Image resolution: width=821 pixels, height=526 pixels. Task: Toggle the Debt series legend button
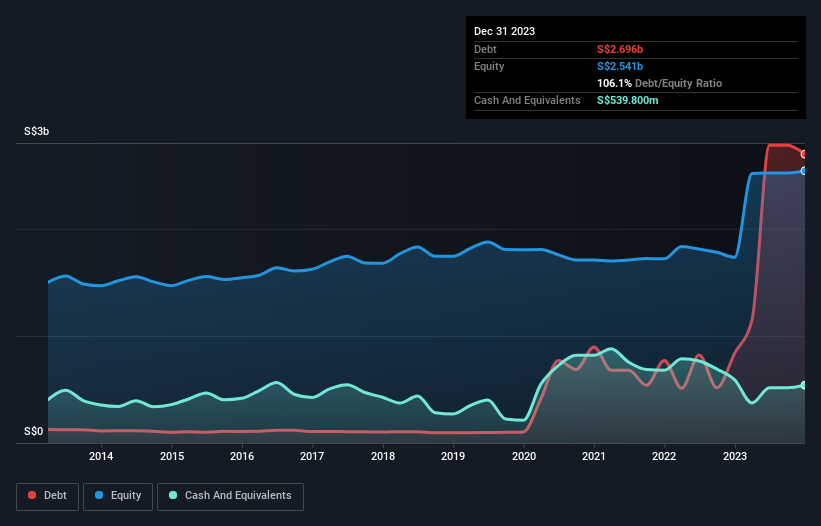[x=48, y=496]
